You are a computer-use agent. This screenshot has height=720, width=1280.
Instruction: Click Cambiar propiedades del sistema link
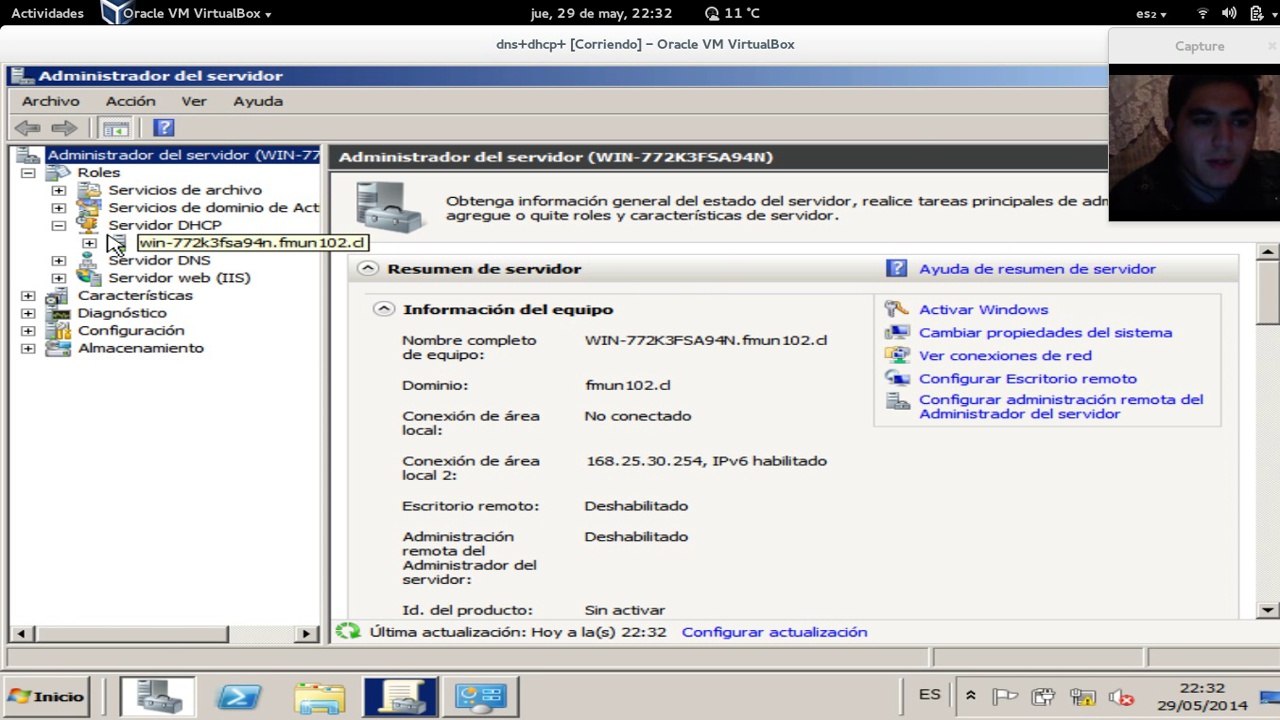coord(1045,333)
